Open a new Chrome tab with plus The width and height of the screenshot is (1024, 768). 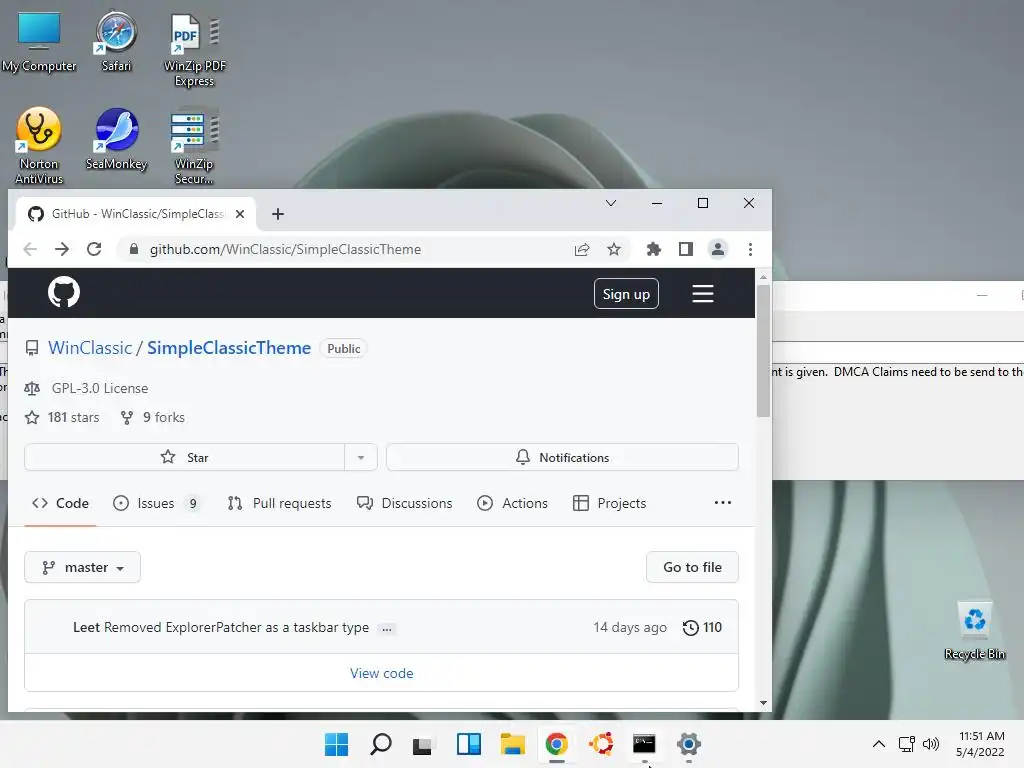point(278,214)
